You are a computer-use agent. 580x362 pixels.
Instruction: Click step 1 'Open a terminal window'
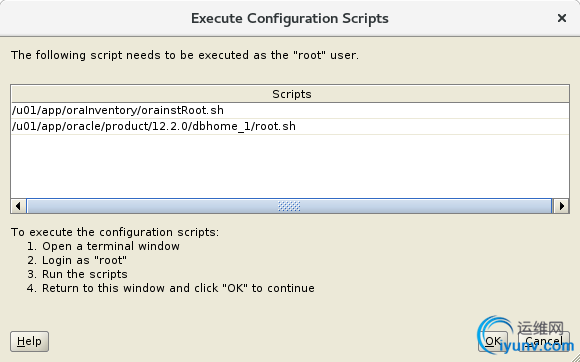point(103,246)
